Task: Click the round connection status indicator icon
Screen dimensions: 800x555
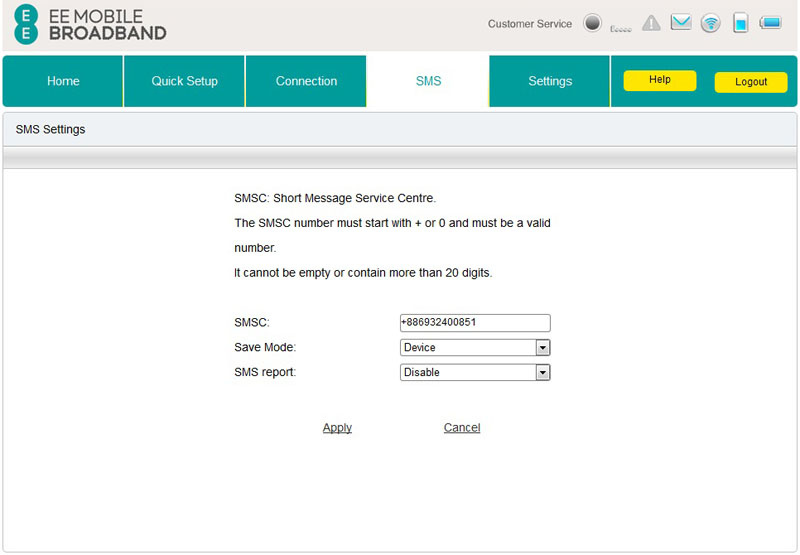Action: tap(592, 23)
